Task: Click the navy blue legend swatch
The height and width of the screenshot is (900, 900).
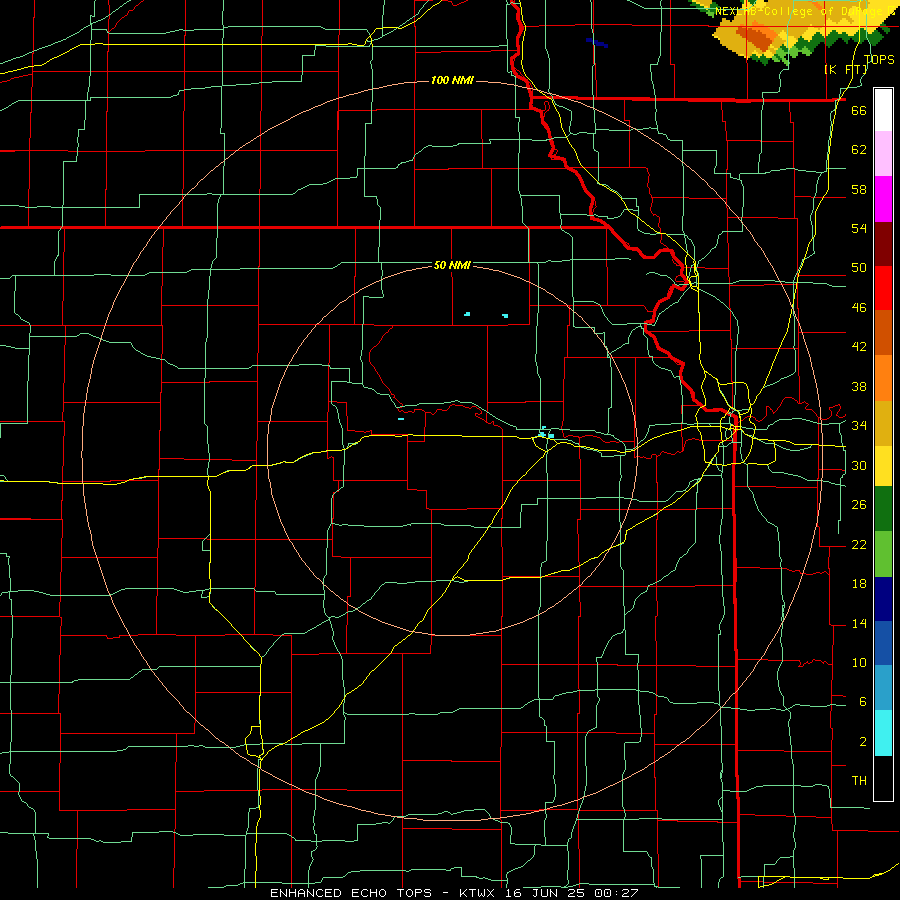Action: point(883,599)
